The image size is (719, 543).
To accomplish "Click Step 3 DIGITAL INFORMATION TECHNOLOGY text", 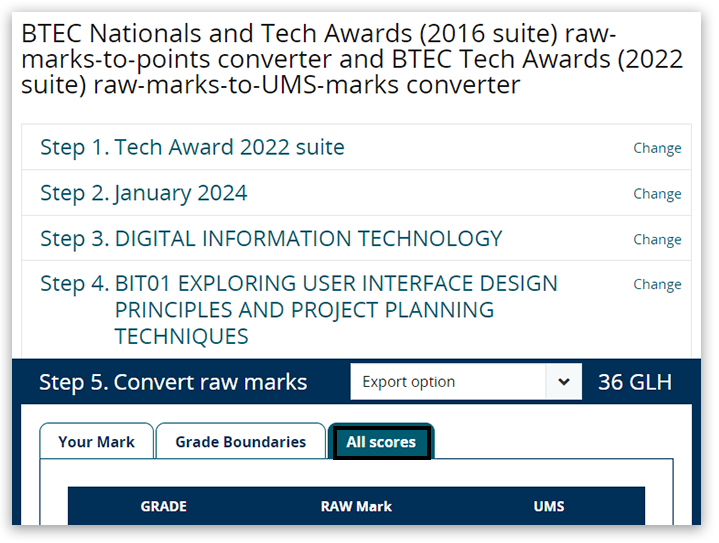I will click(x=271, y=239).
